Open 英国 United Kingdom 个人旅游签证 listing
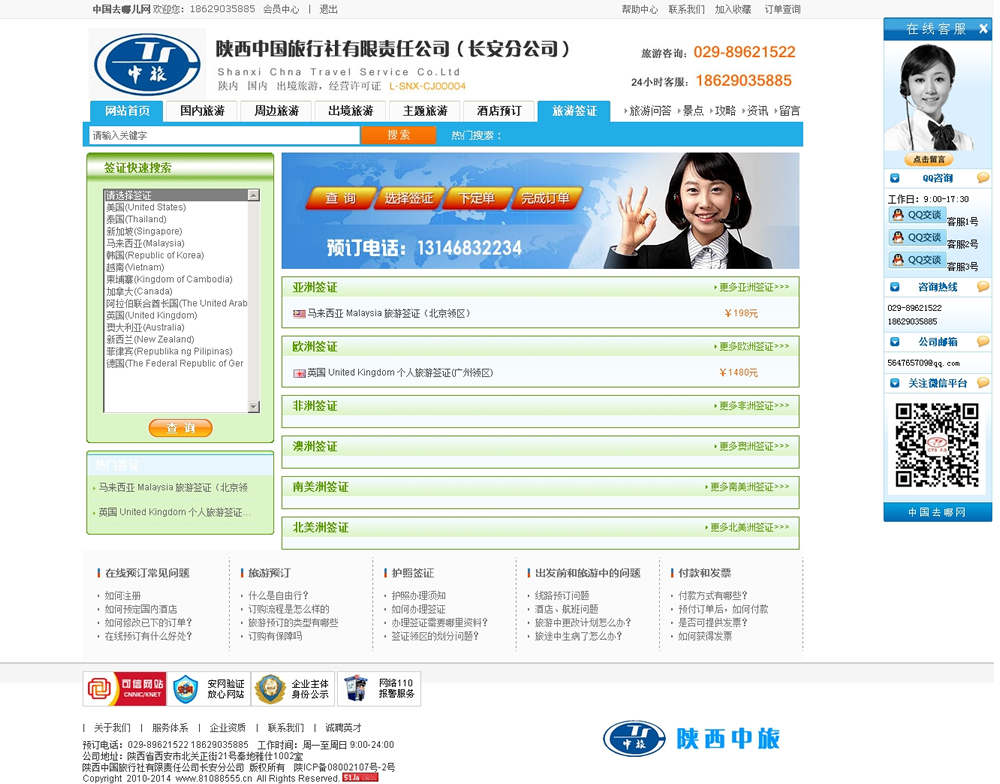Viewport: 1000px width, 784px height. click(x=400, y=373)
